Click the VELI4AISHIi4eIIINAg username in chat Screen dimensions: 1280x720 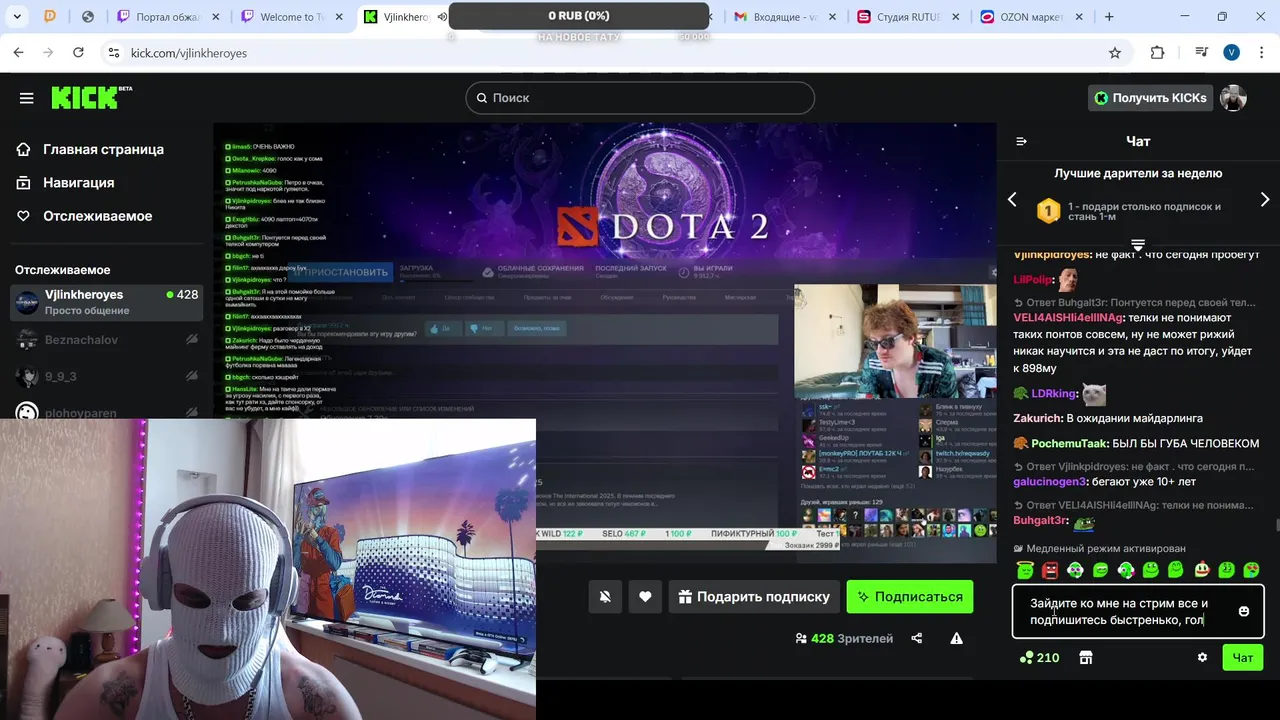[x=1067, y=318]
